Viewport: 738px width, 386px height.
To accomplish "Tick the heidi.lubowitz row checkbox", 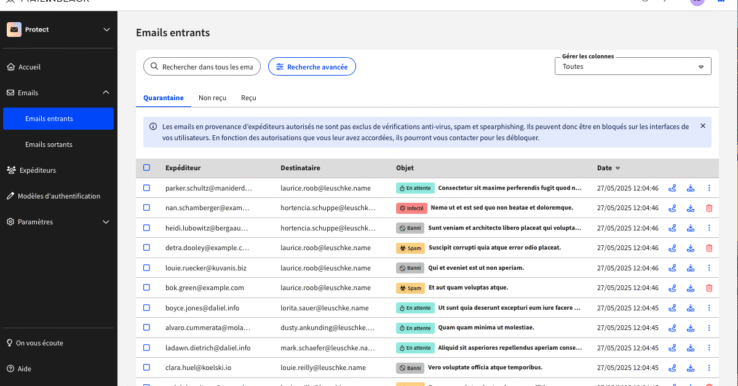I will (146, 228).
